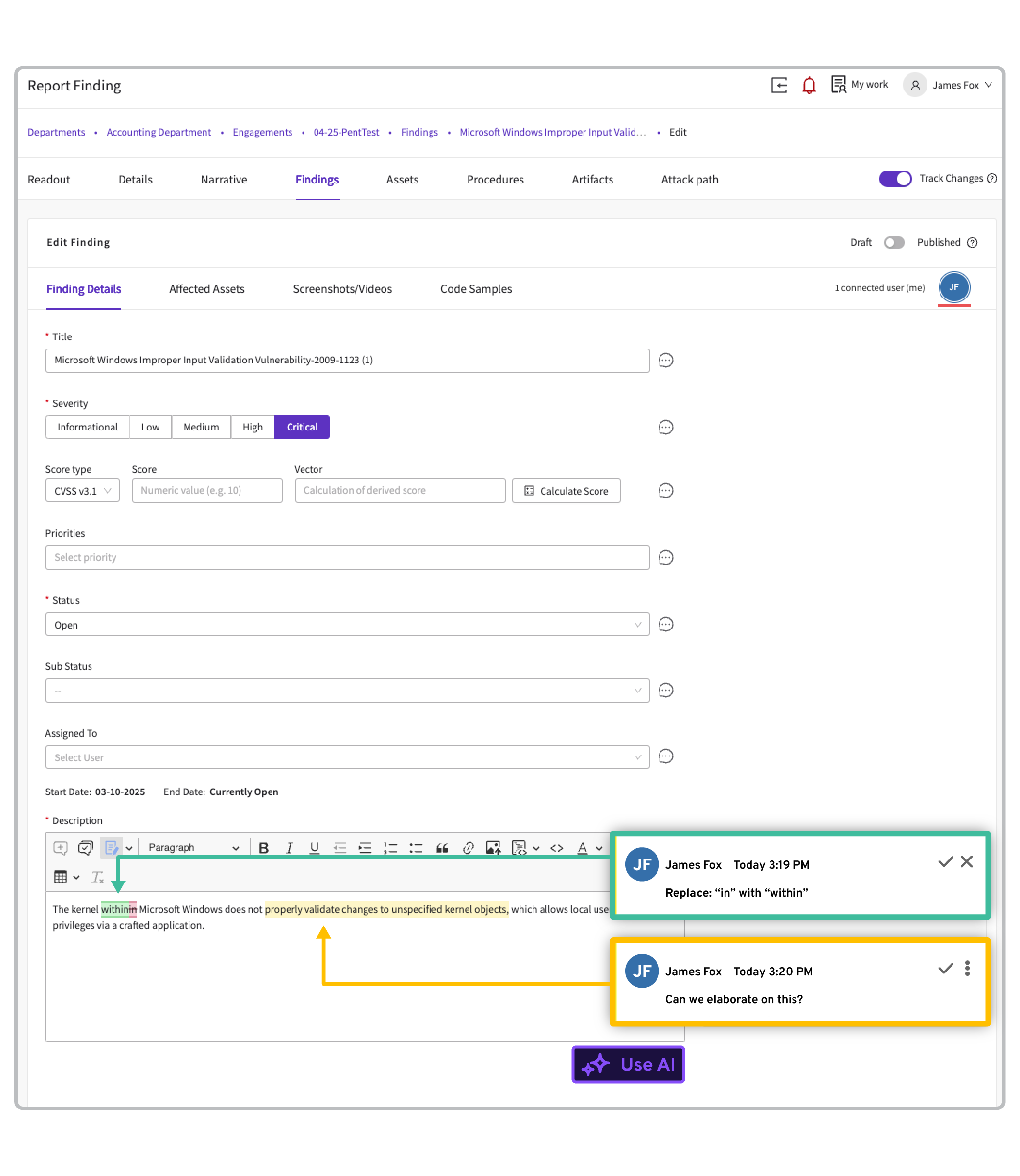Set severity to Medium
This screenshot has width=1020, height=1176.
(201, 427)
